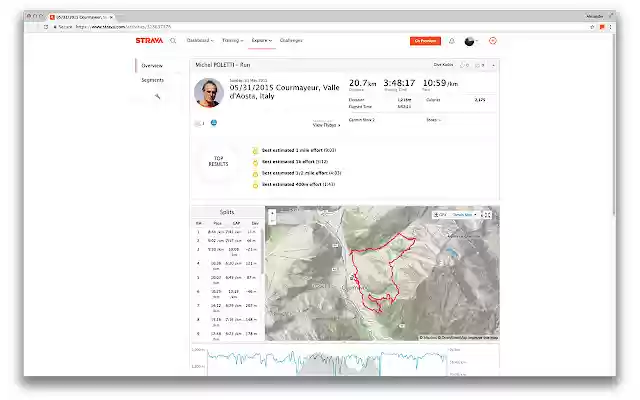Follow the View Flybys link

click(x=326, y=125)
